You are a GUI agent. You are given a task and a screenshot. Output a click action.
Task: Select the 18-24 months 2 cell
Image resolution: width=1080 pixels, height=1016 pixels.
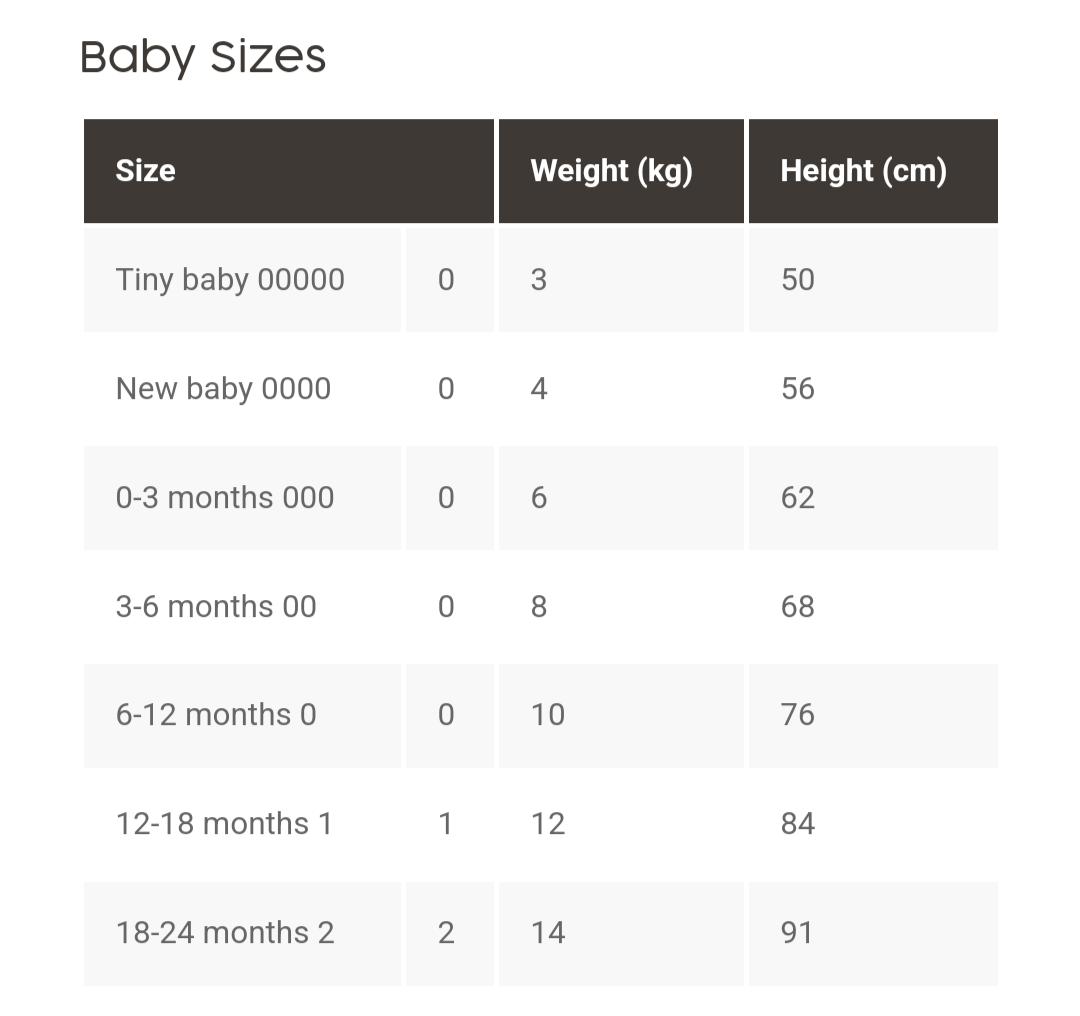[225, 933]
